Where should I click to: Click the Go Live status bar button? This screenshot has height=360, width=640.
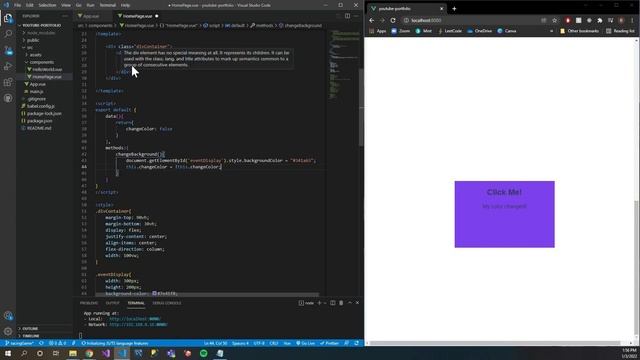point(305,343)
